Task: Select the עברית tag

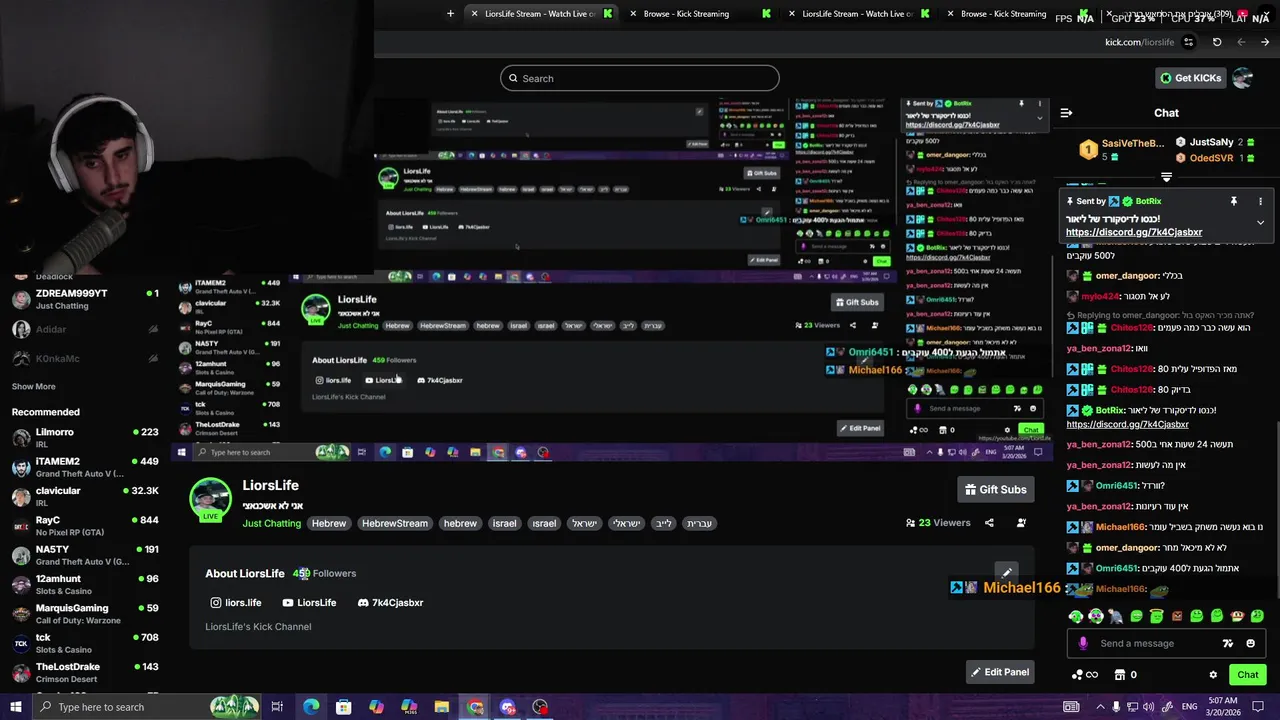Action: point(699,523)
